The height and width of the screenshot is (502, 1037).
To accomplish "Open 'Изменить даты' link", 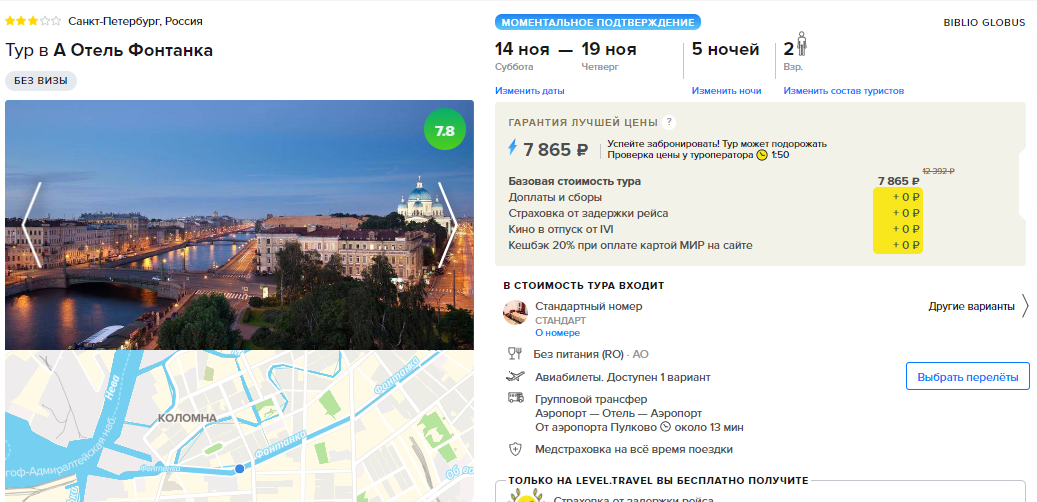I will point(530,91).
